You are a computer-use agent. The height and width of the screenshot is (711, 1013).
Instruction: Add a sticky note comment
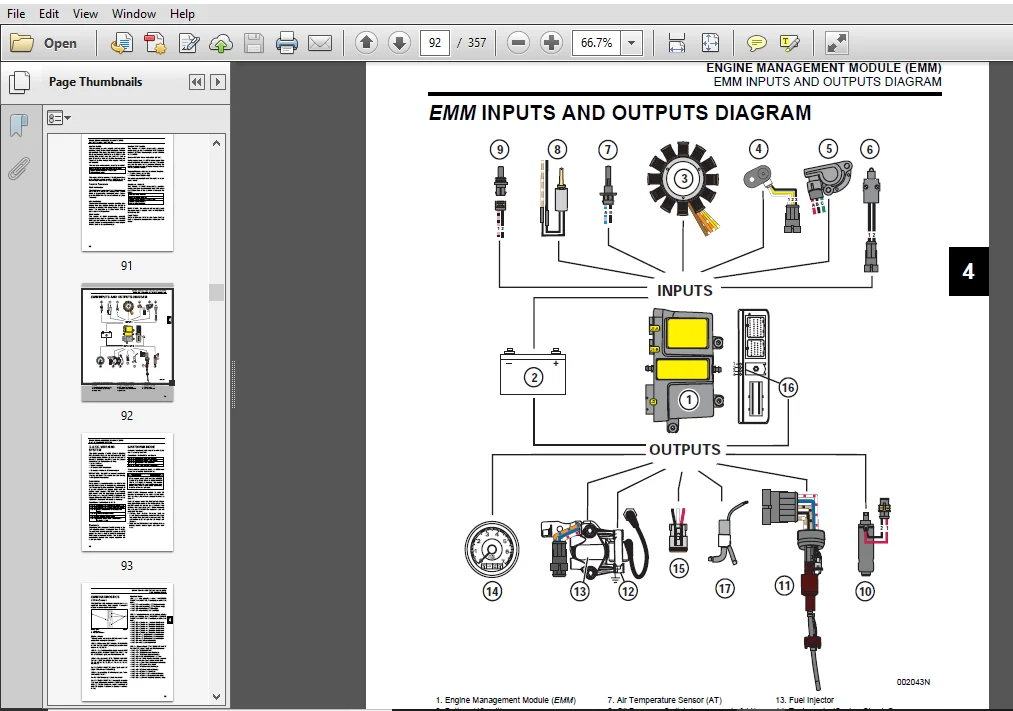[x=757, y=43]
